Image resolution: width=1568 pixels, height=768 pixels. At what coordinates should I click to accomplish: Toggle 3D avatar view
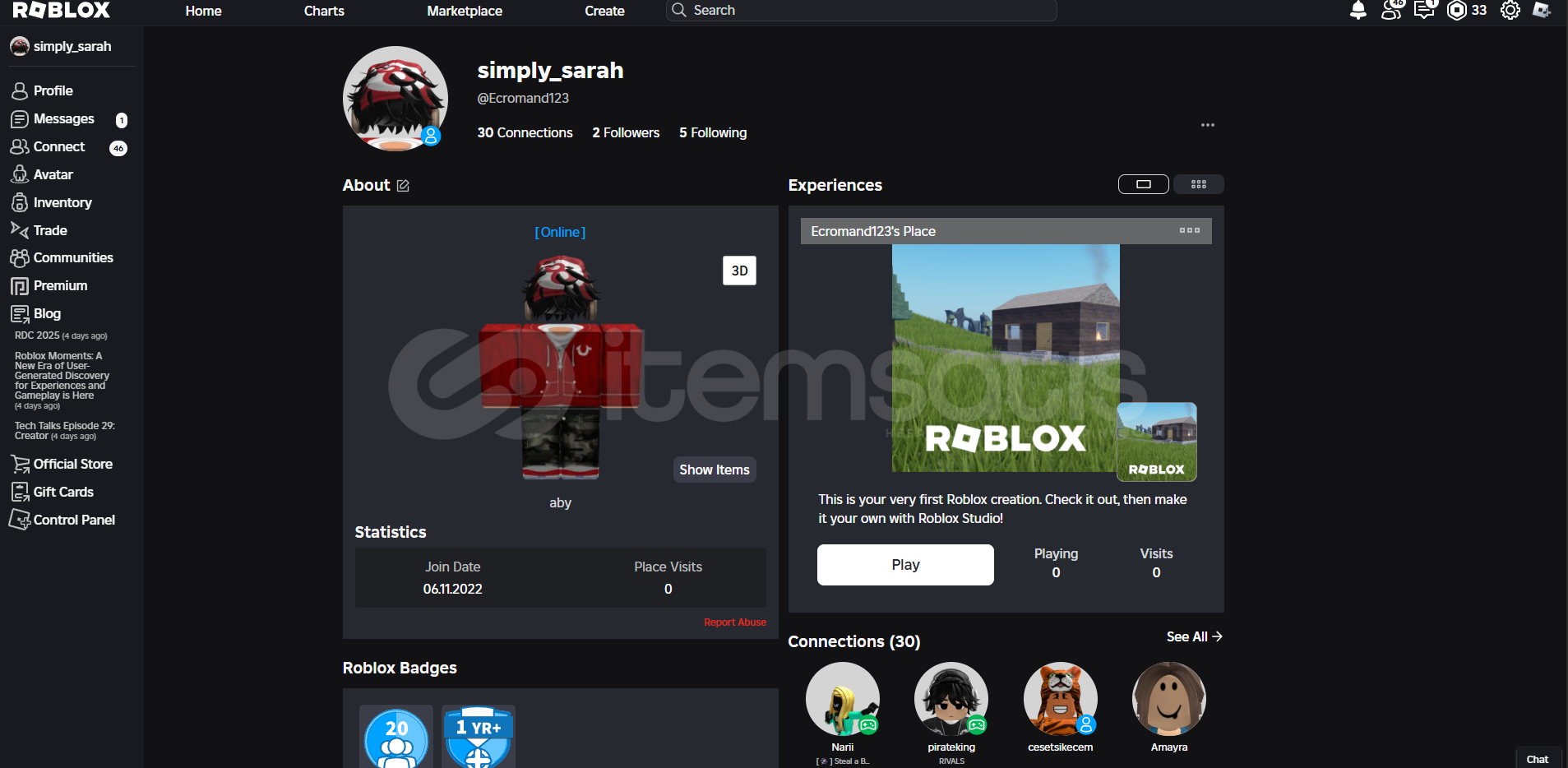[x=739, y=271]
